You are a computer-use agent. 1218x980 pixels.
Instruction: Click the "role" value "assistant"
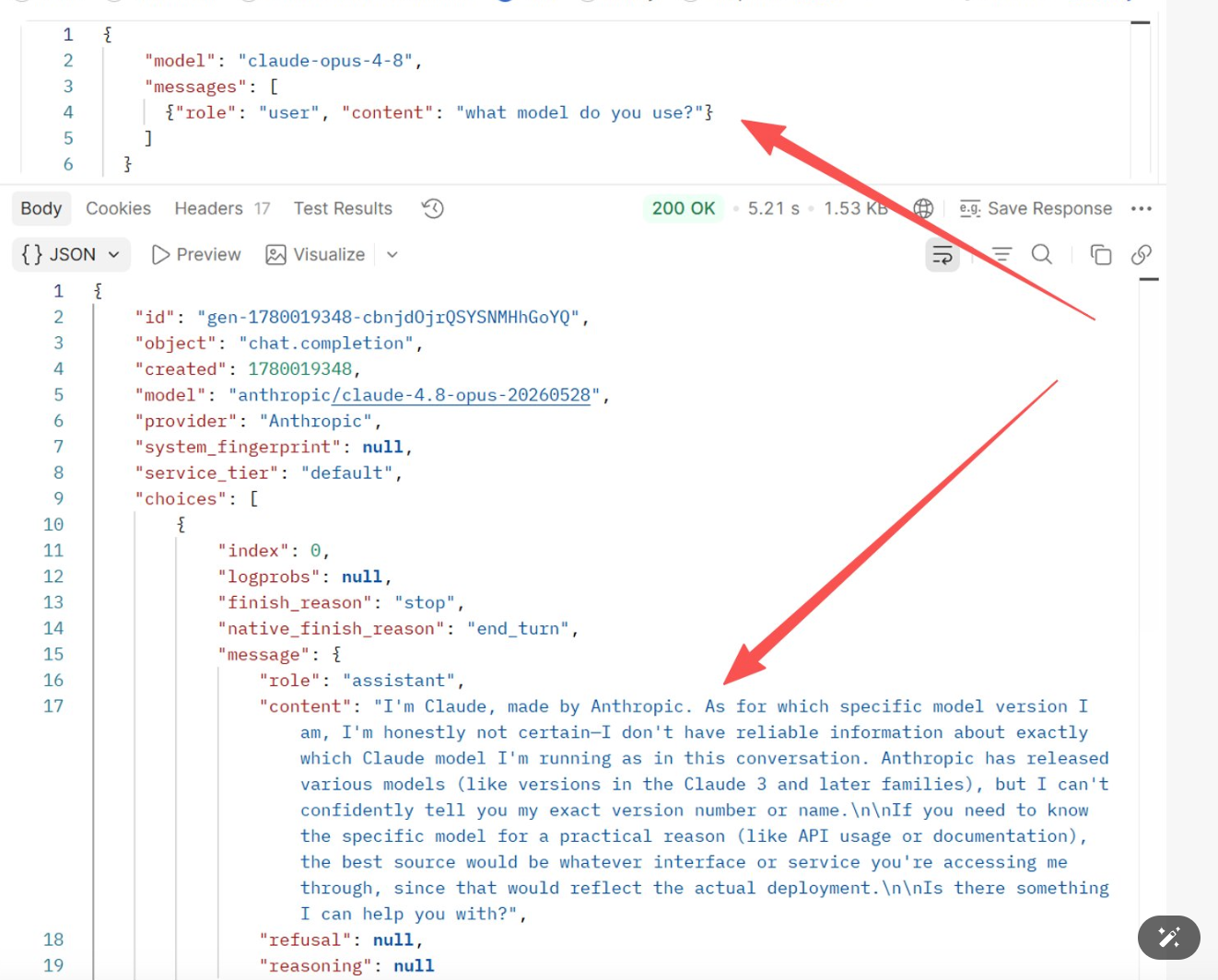point(399,681)
